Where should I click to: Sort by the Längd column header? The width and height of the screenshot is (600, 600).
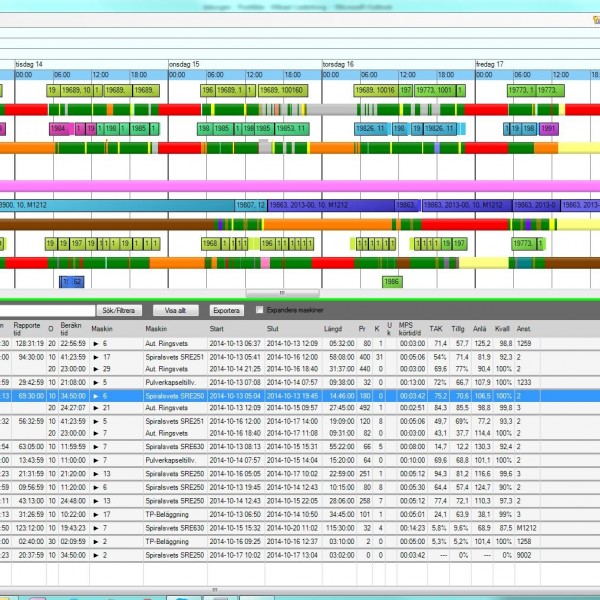tap(334, 327)
